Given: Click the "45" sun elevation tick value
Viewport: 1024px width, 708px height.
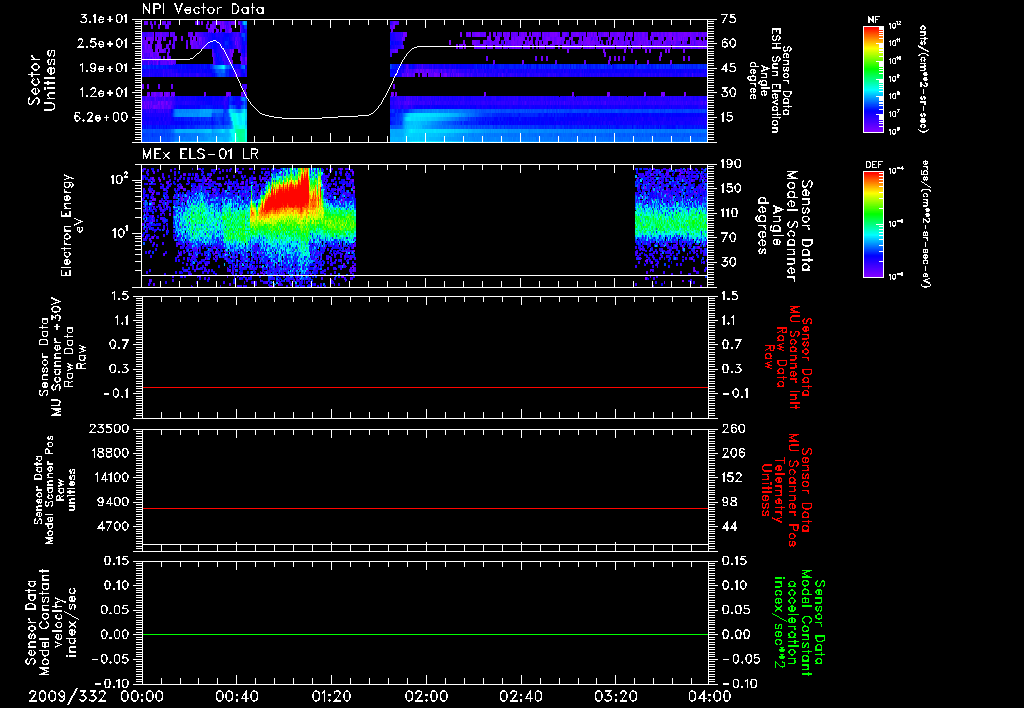Looking at the screenshot, I should point(728,68).
